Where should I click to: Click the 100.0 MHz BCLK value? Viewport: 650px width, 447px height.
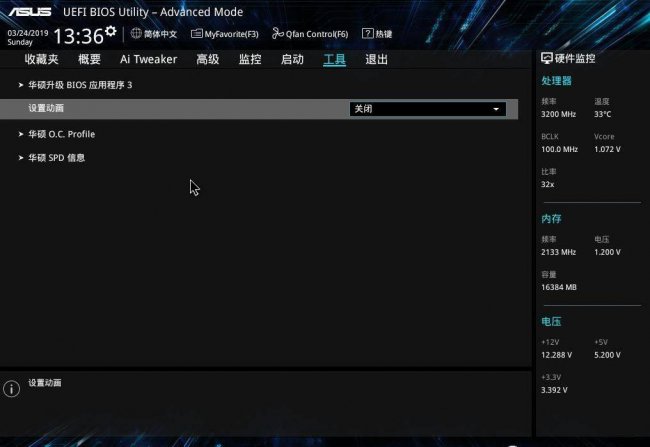coord(559,149)
